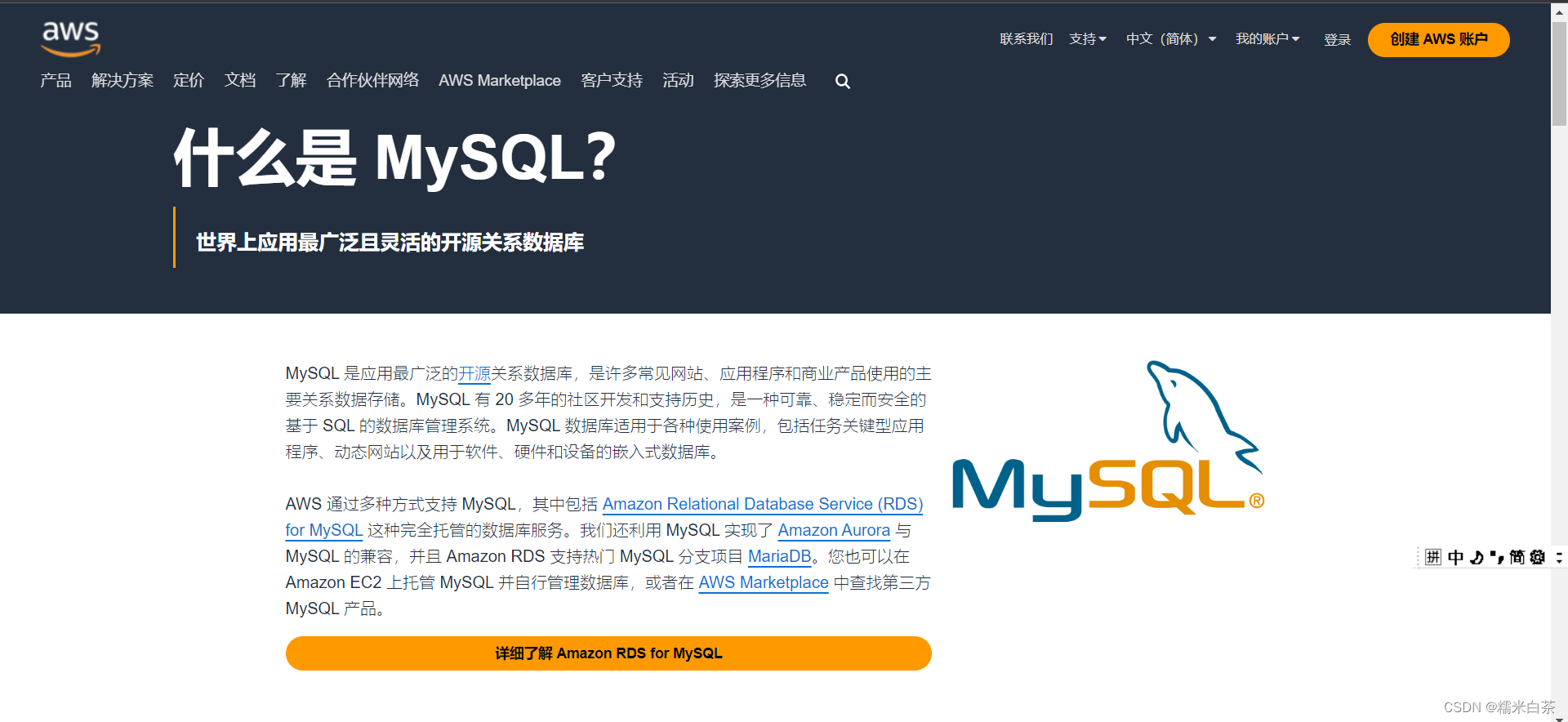
Task: Click the page vertical scrollbar thumb
Action: [1559, 74]
